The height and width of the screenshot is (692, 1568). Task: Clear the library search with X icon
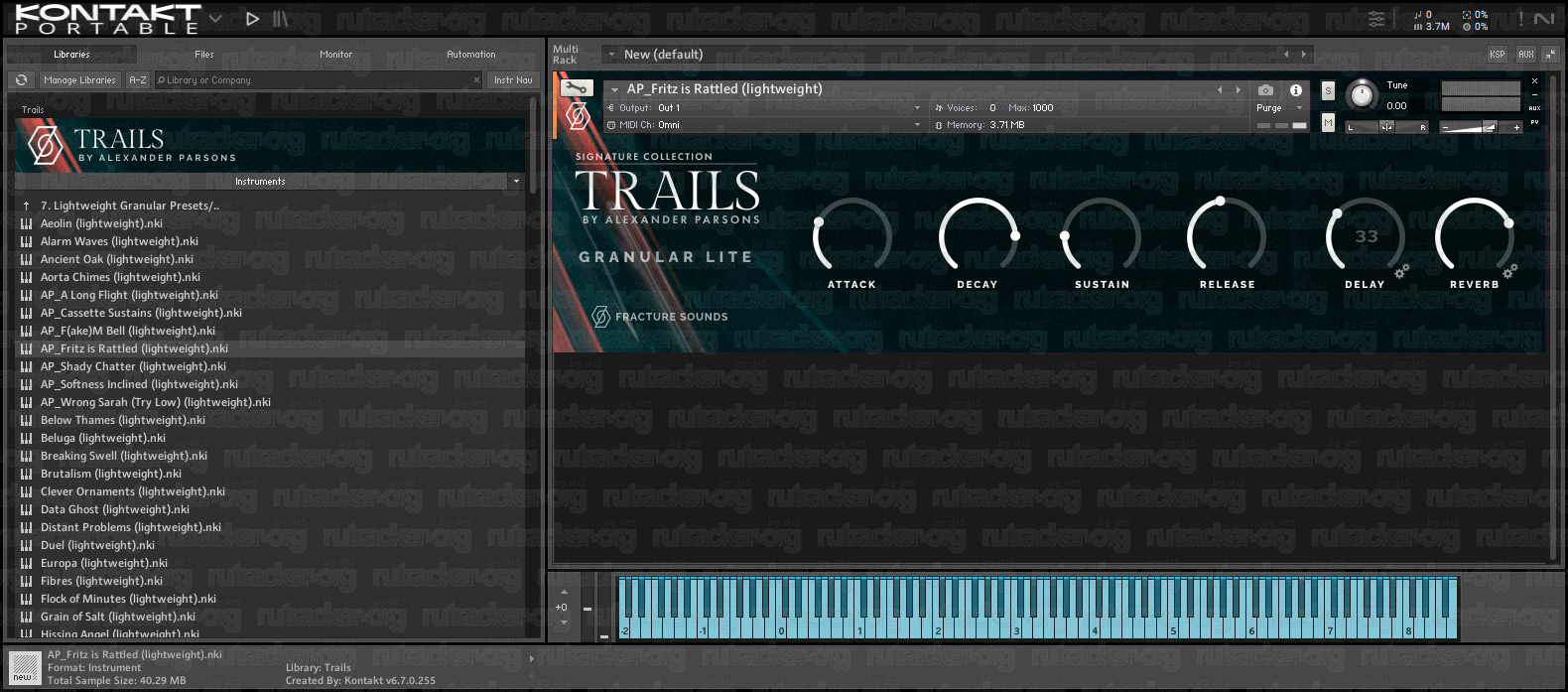(x=476, y=80)
